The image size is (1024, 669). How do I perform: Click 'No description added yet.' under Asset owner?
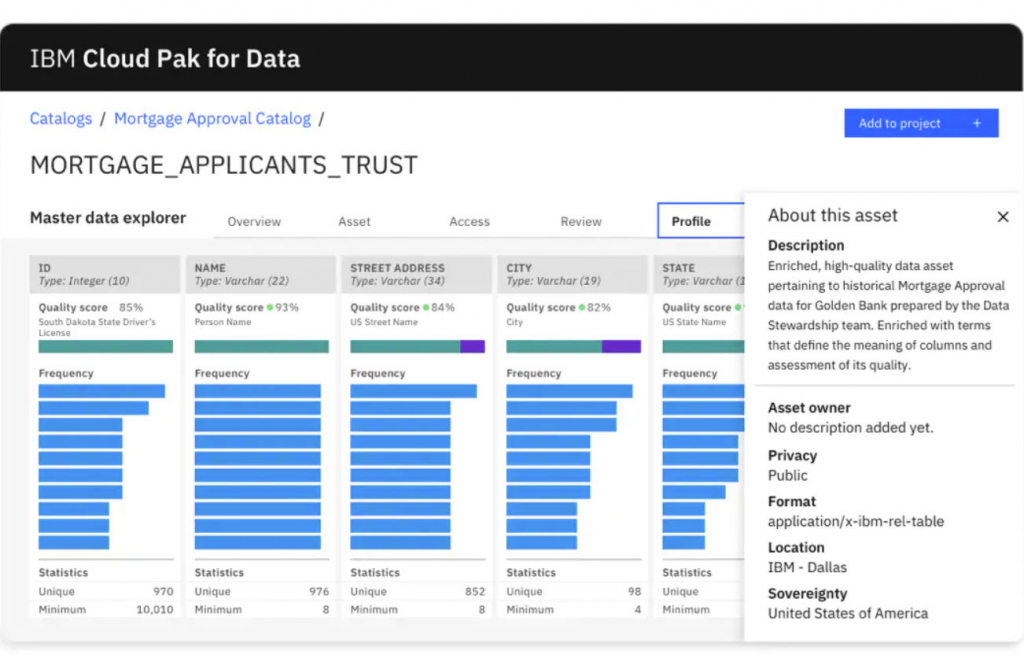pyautogui.click(x=850, y=428)
